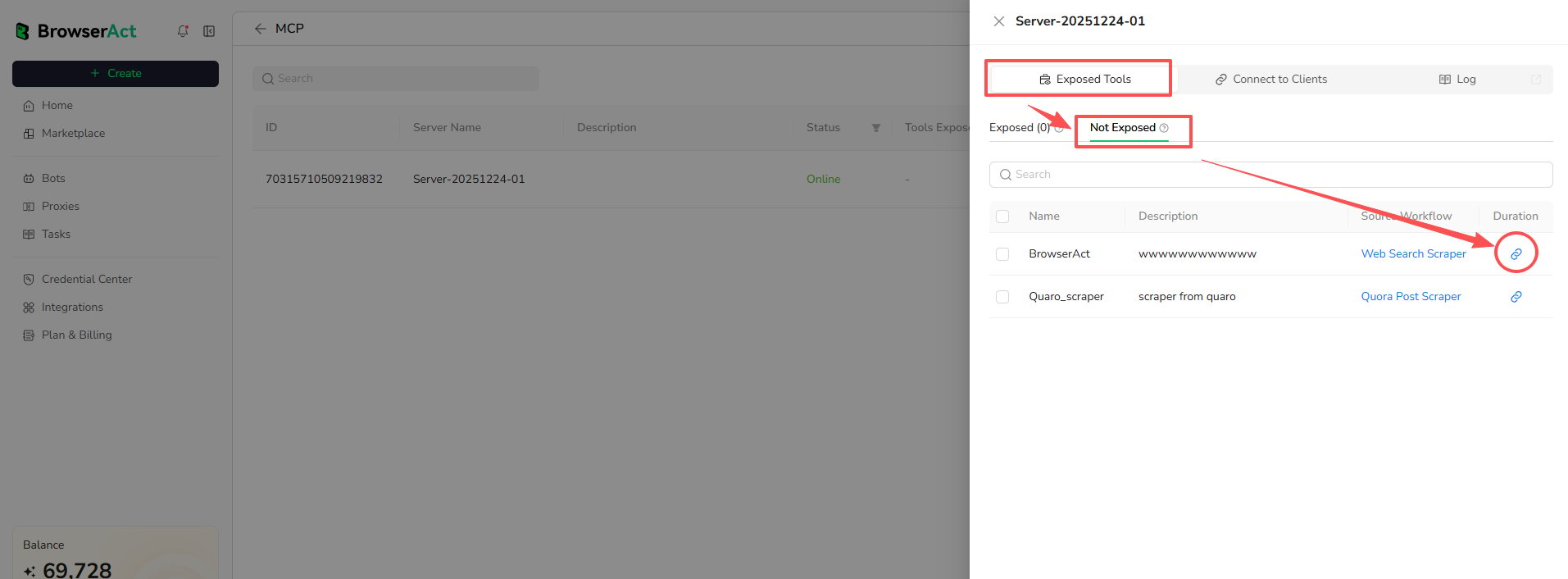Open the Web Search Scraper workflow link
Screen dimensions: 1568x579
(x=1413, y=253)
